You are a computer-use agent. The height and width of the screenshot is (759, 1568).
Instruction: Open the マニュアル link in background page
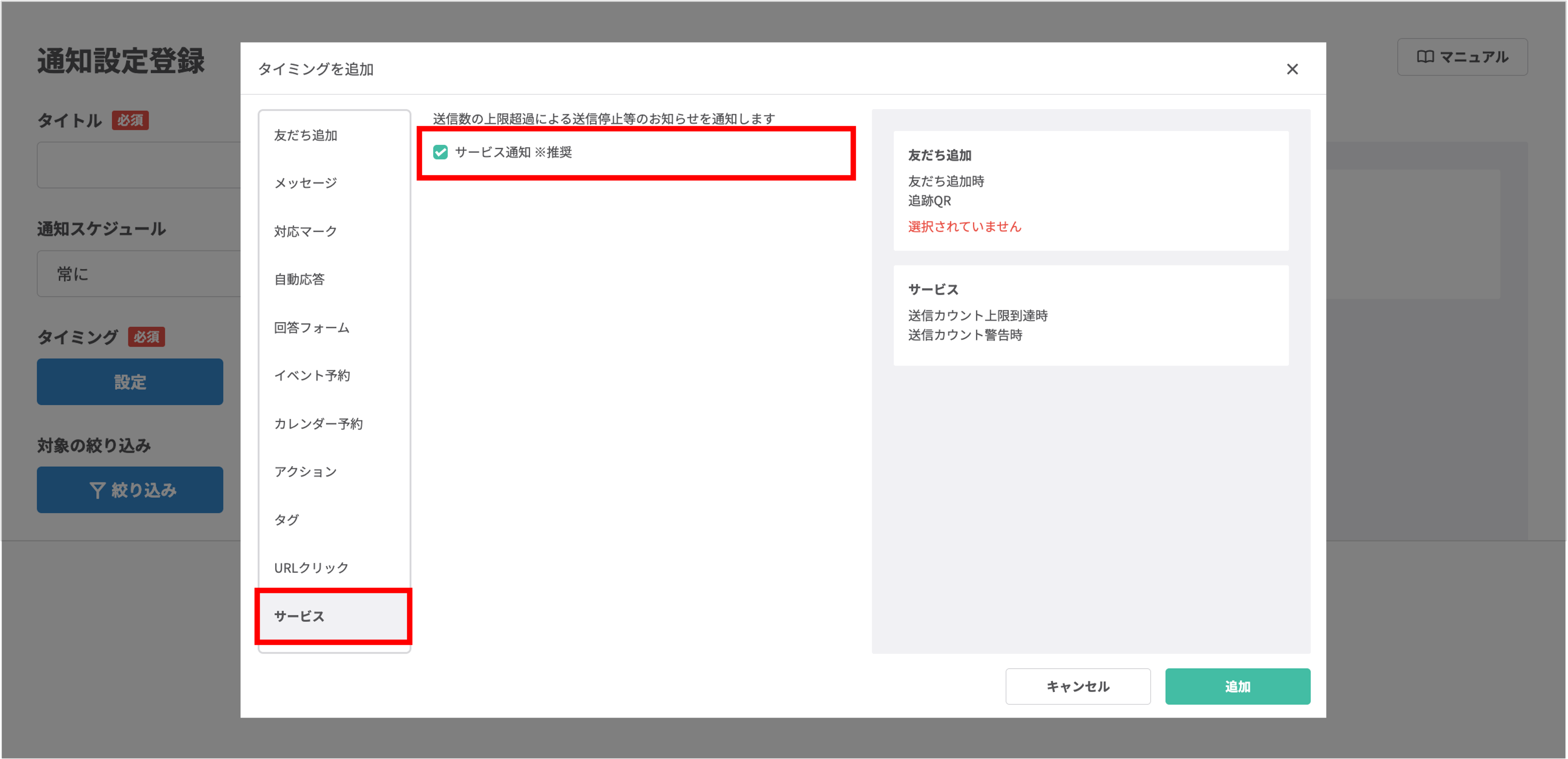coord(1462,57)
